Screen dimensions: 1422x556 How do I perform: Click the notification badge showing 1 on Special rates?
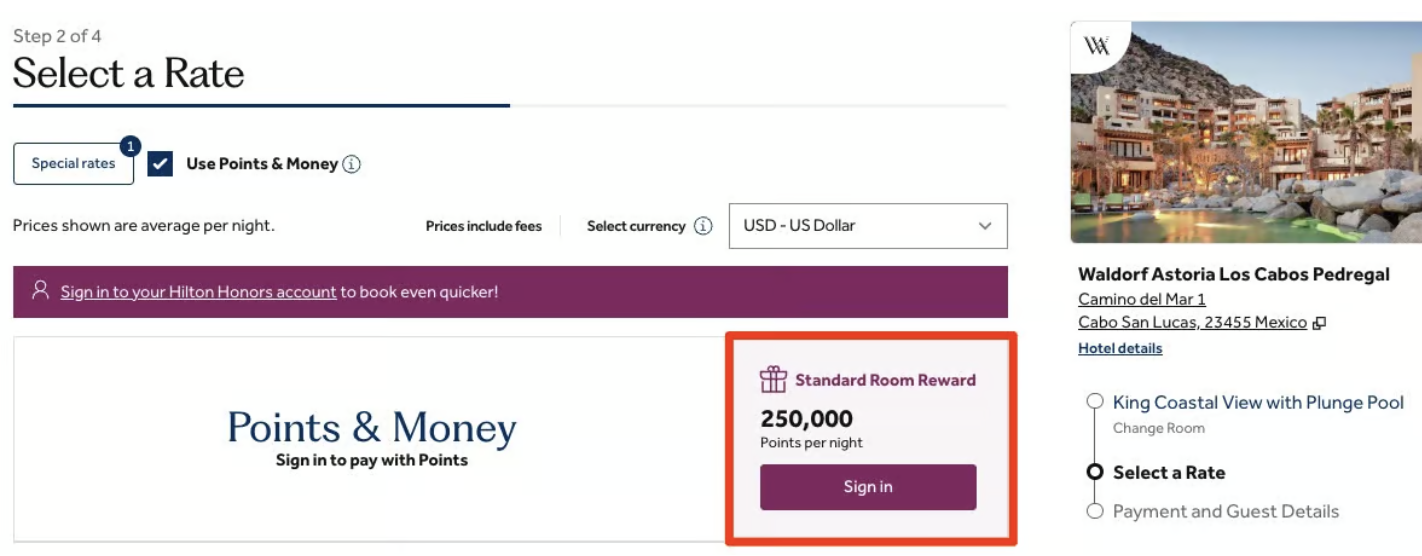129,147
